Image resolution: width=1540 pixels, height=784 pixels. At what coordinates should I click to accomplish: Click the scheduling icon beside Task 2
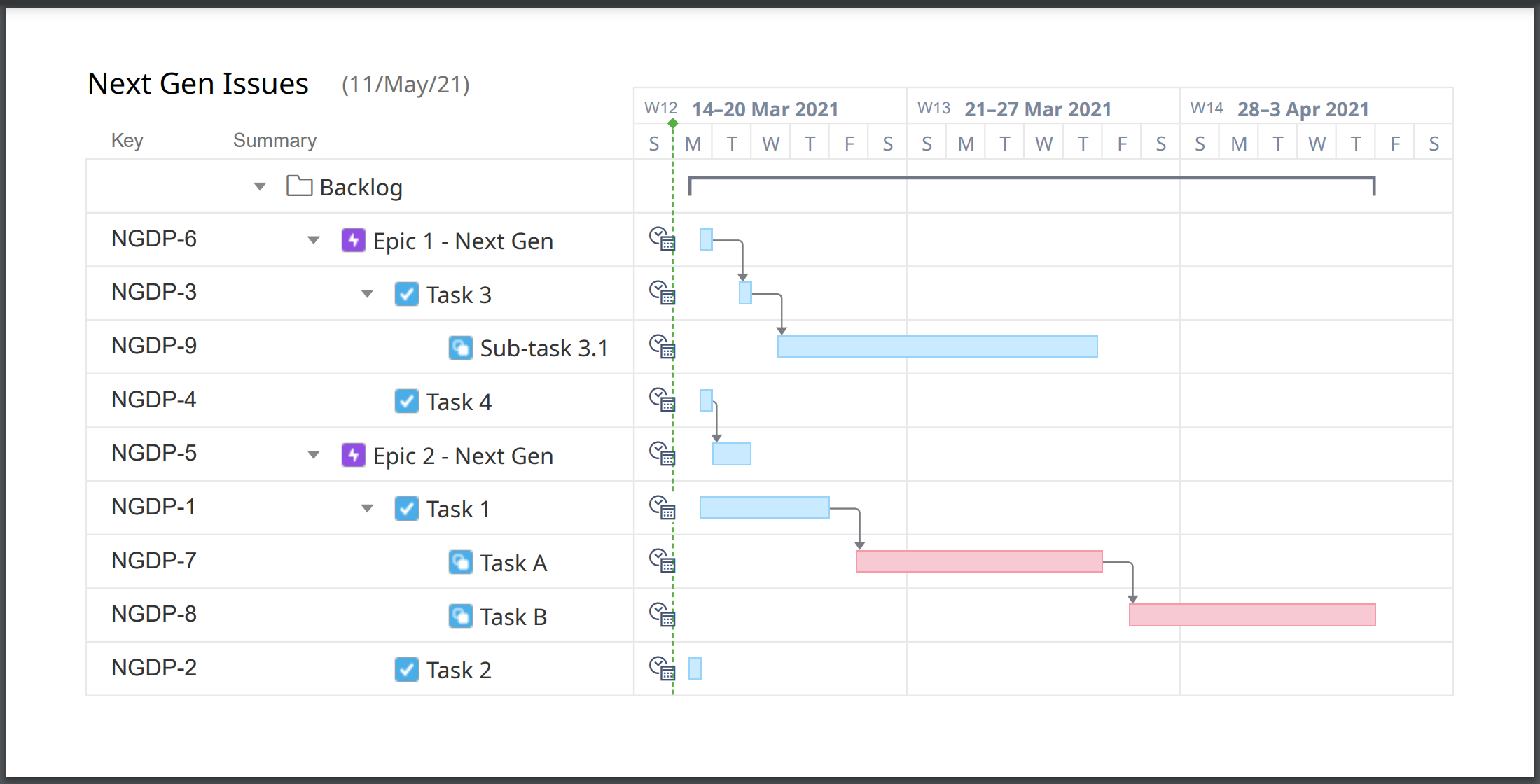point(661,669)
